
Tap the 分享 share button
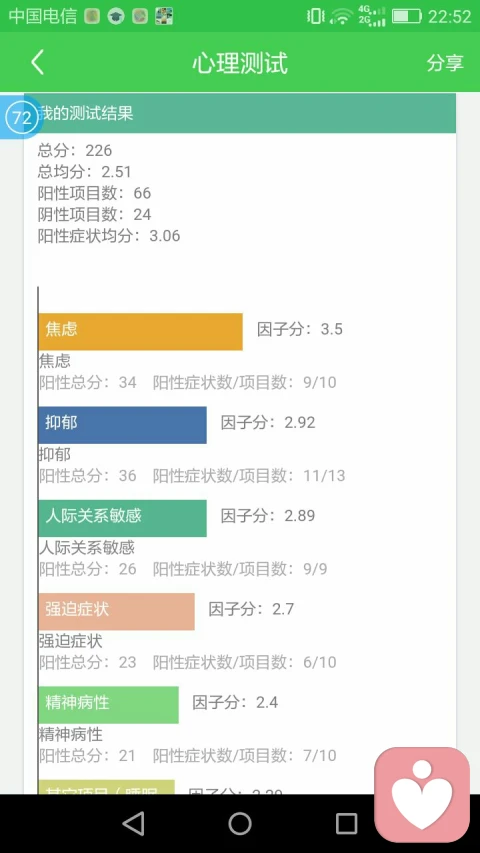click(445, 63)
